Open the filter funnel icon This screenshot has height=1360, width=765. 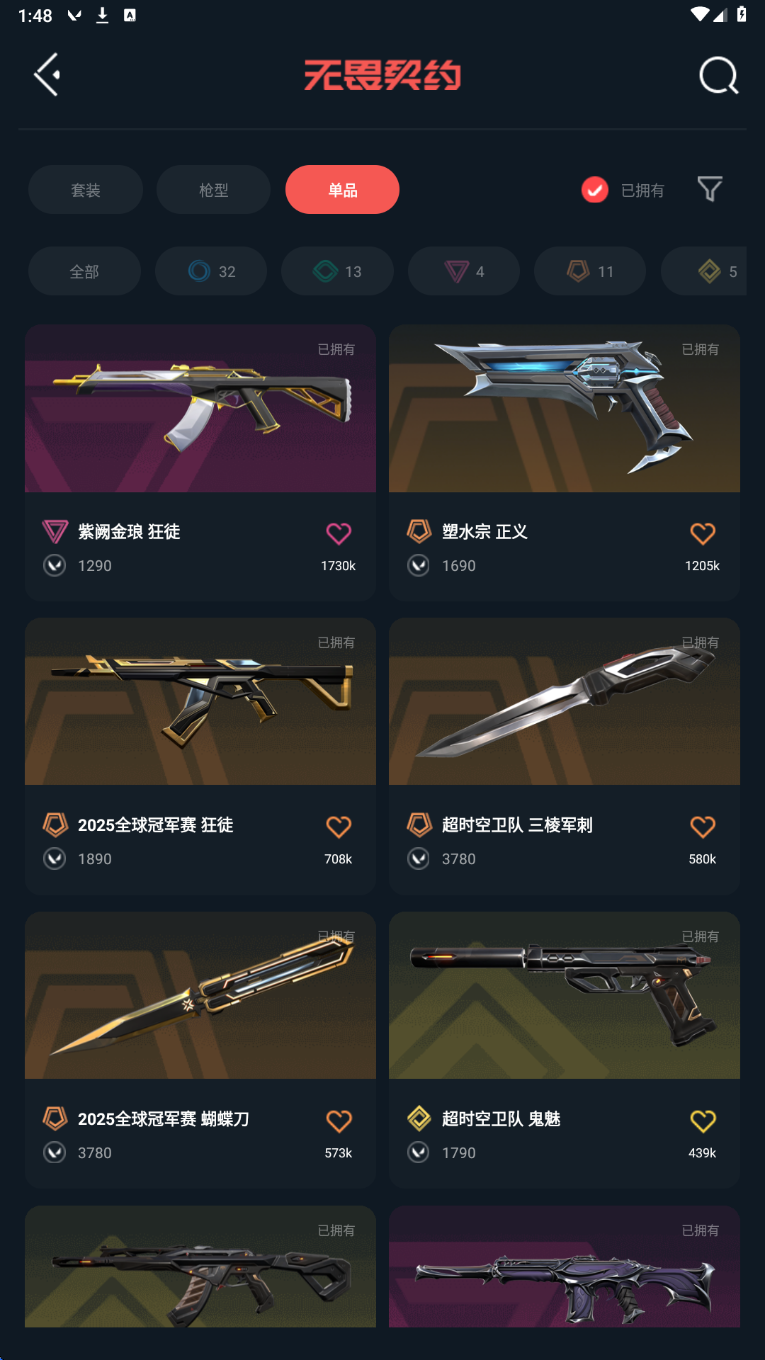pyautogui.click(x=710, y=189)
